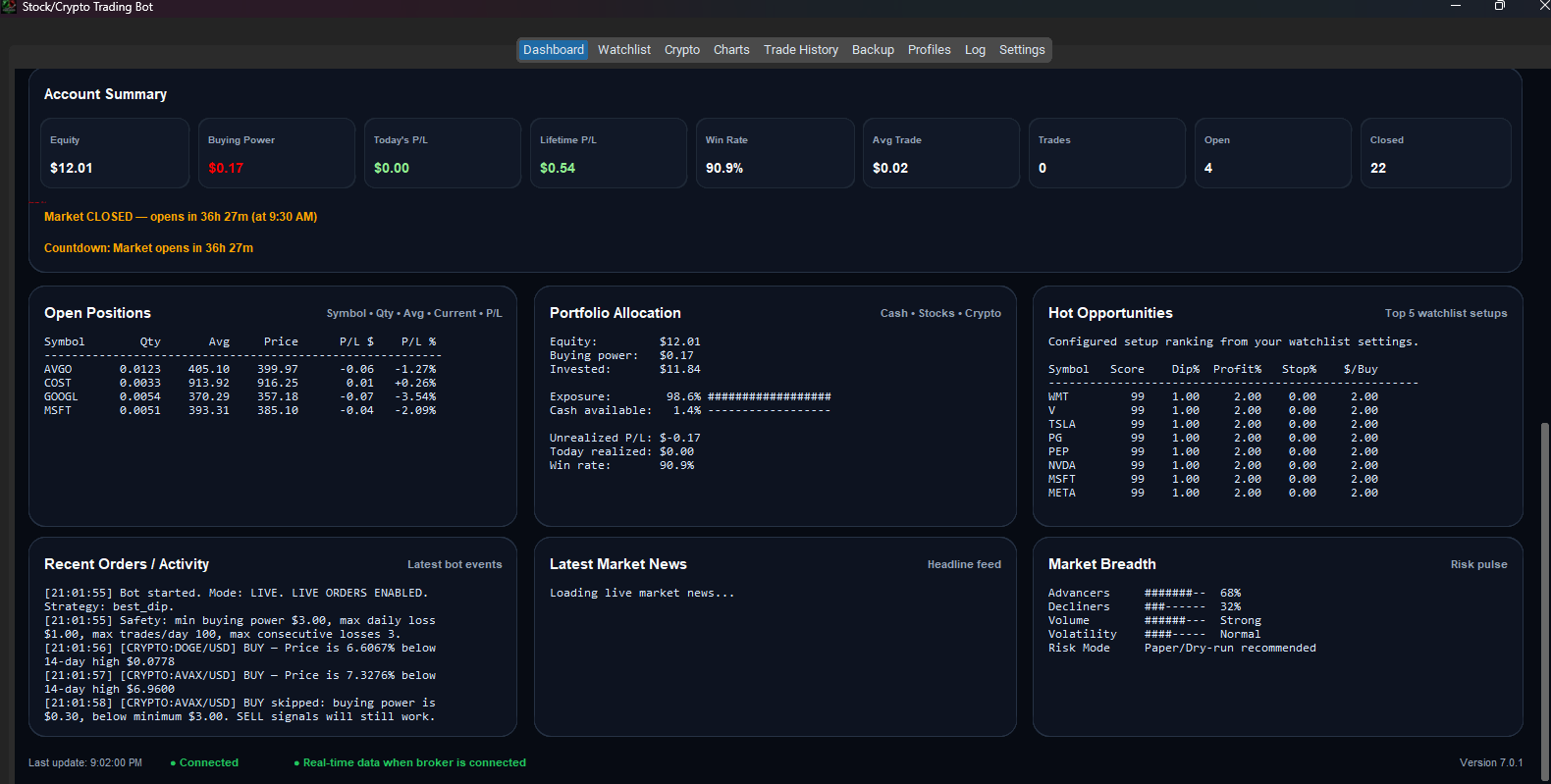Select TSLA in Hot Opportunities

(x=1213, y=424)
